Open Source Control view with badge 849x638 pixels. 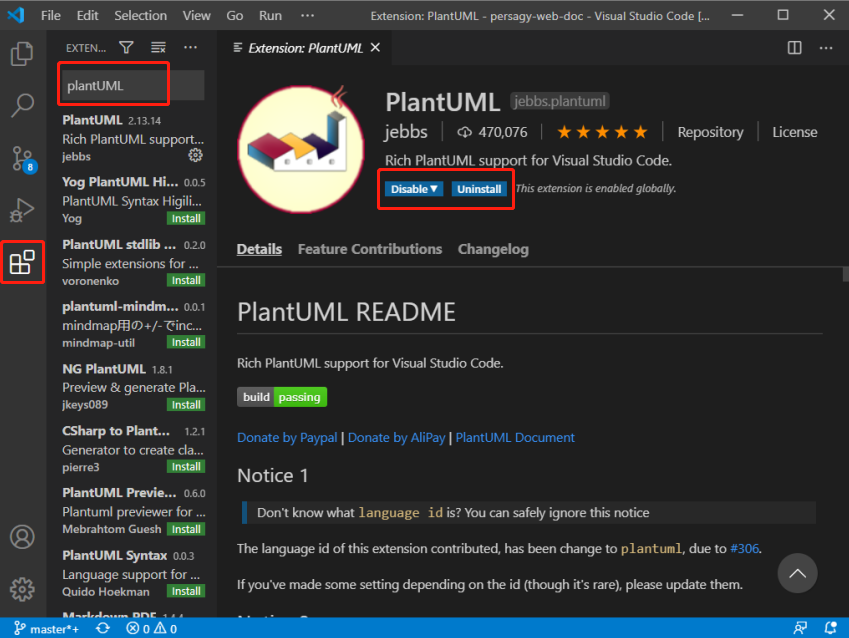click(x=22, y=158)
